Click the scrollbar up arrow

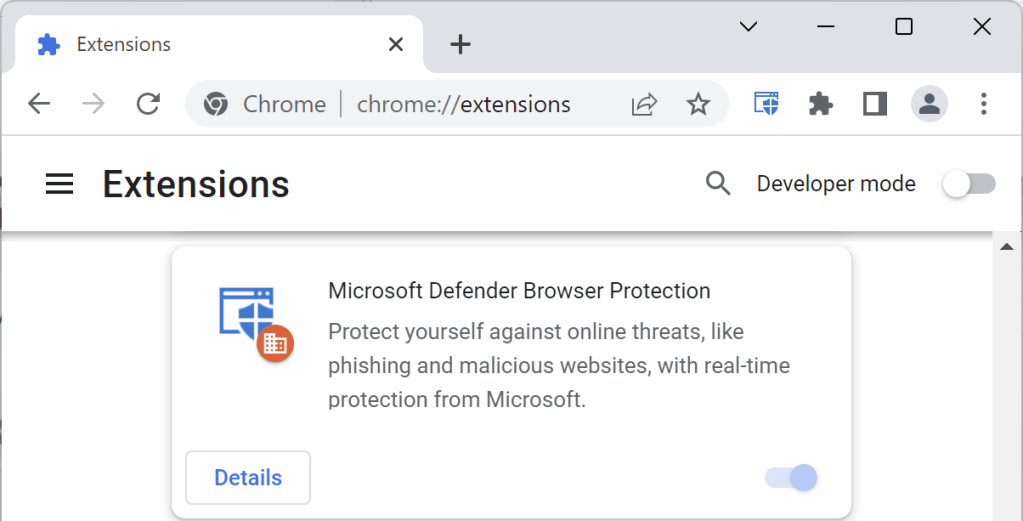pos(1007,247)
